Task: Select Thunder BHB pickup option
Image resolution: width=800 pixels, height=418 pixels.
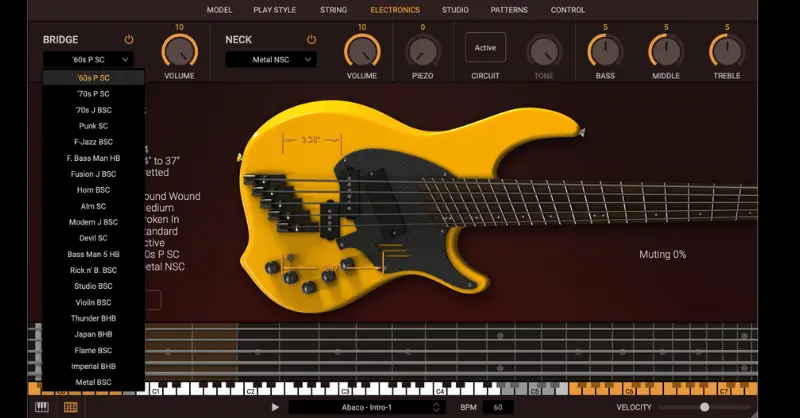Action: (x=93, y=318)
